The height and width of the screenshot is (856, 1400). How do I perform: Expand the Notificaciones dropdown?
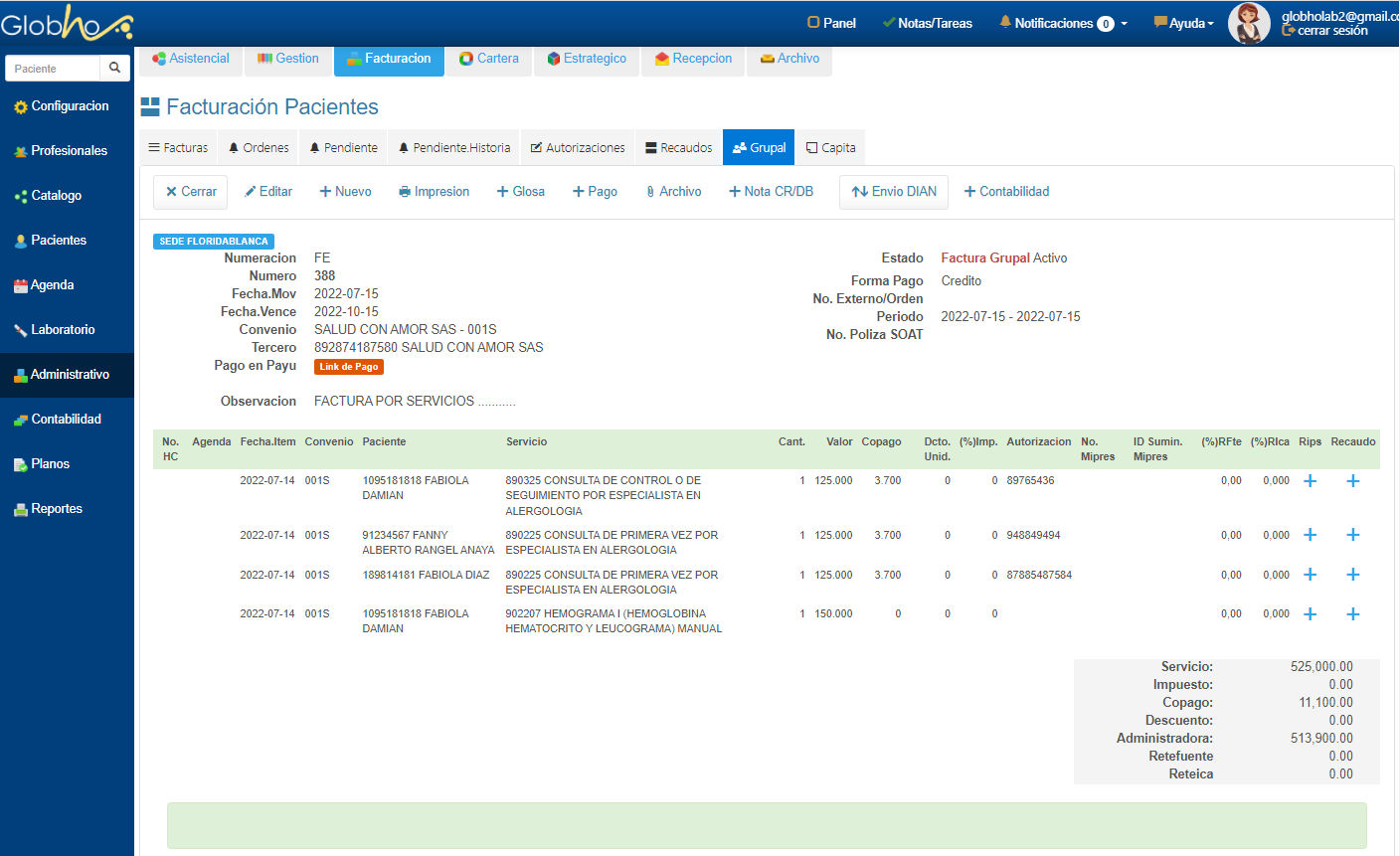tap(1063, 23)
